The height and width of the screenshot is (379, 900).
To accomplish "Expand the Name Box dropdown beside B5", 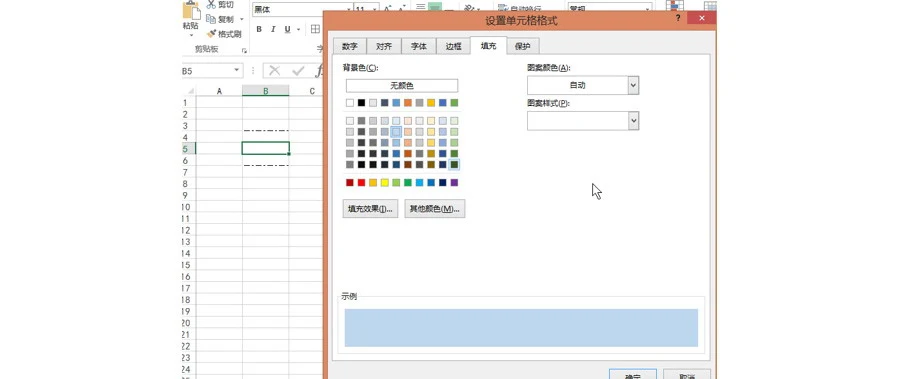I will click(x=236, y=71).
